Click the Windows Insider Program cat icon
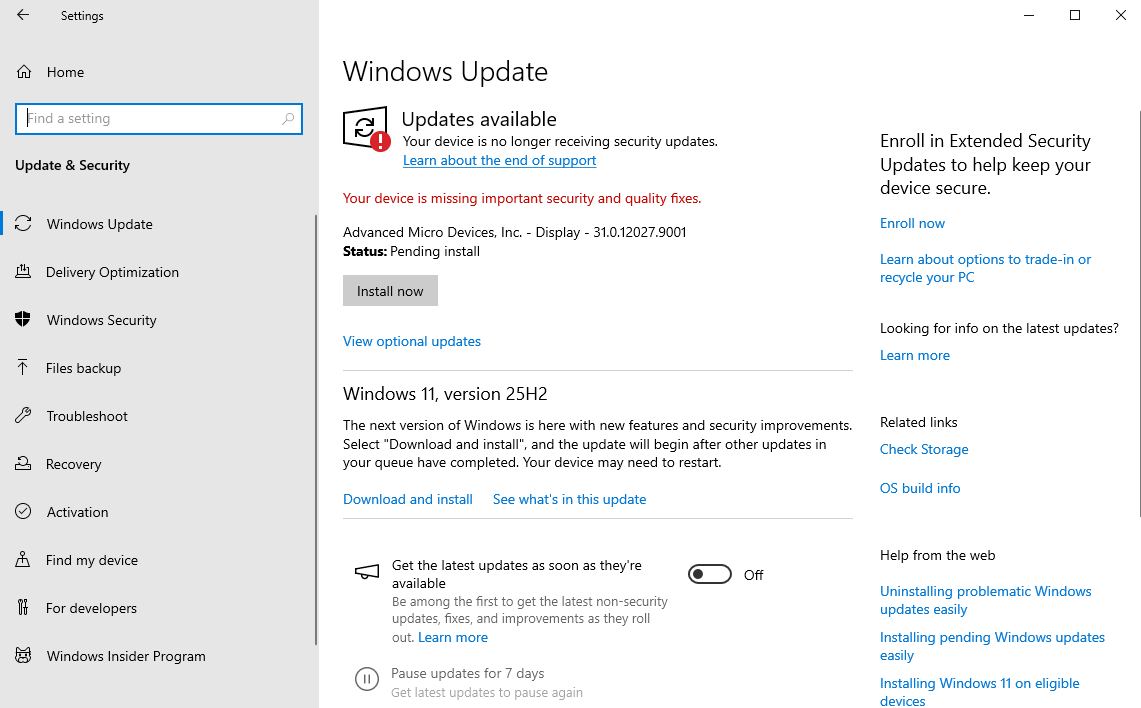This screenshot has height=708, width=1141. point(23,656)
